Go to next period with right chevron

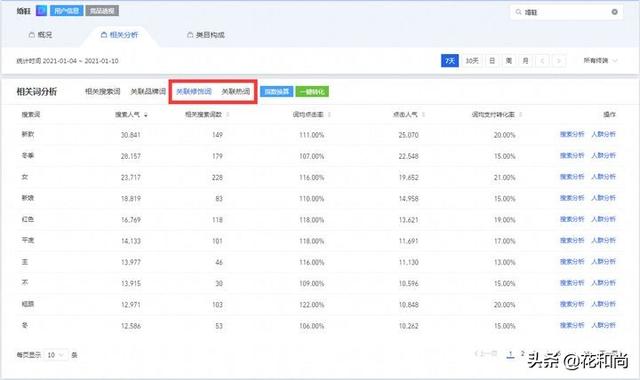(x=559, y=61)
